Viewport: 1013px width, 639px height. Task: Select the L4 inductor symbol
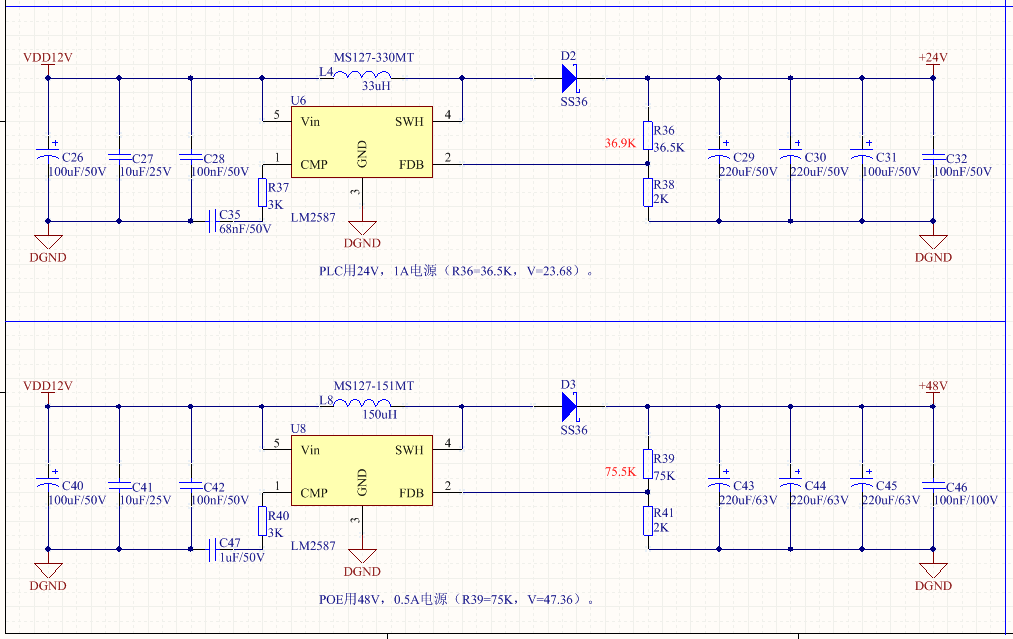362,75
